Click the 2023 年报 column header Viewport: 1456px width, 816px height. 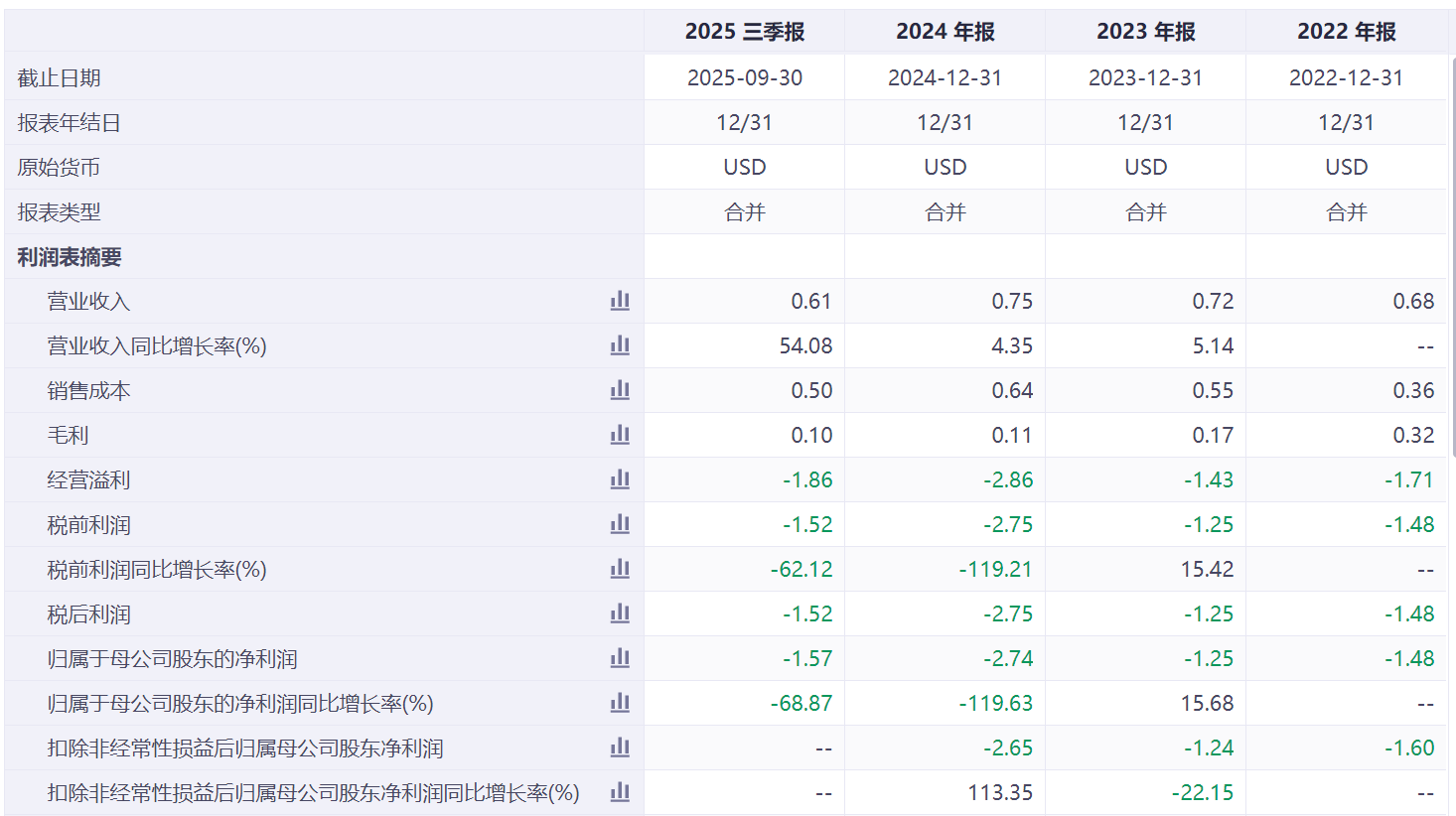click(x=1145, y=32)
